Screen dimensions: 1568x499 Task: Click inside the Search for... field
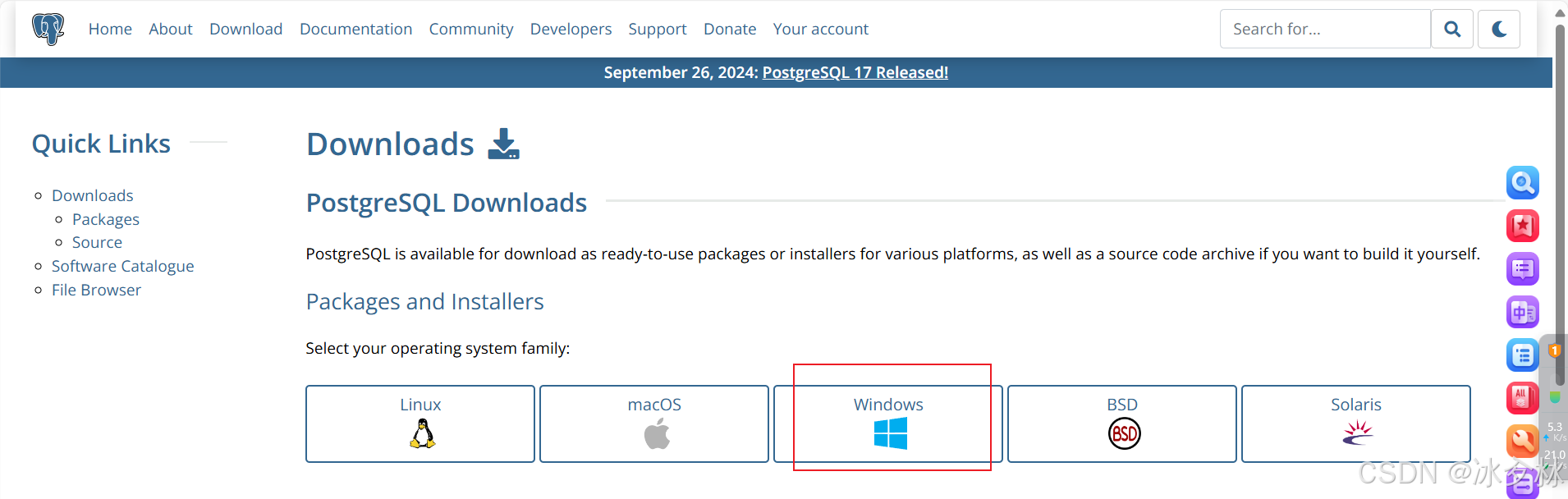(x=1325, y=30)
